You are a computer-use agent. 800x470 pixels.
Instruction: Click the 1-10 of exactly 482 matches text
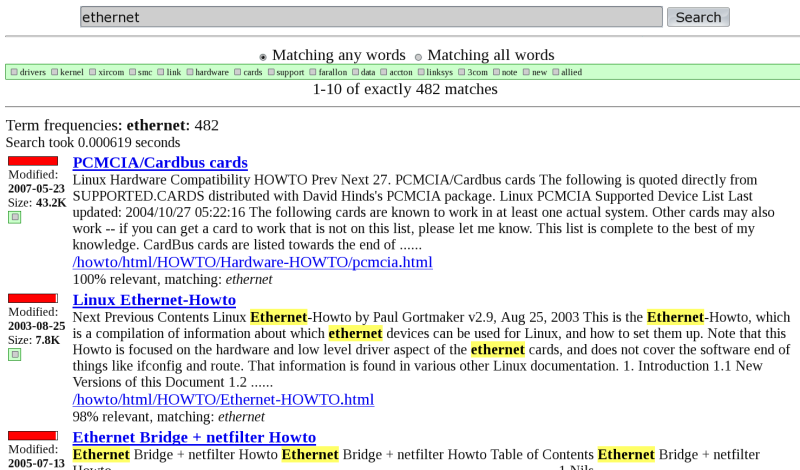coord(405,89)
